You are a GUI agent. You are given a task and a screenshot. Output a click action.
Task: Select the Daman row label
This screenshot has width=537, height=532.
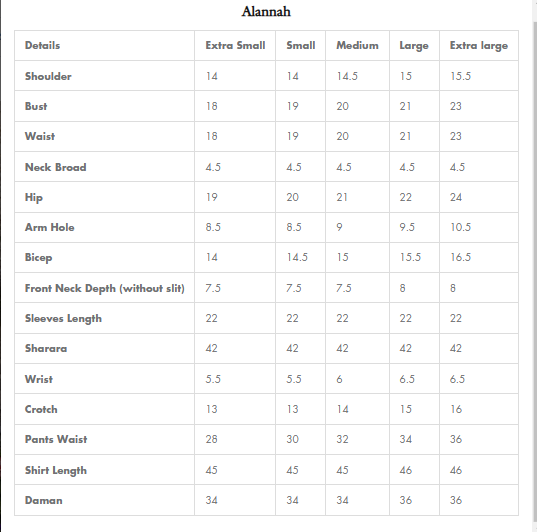click(x=43, y=500)
